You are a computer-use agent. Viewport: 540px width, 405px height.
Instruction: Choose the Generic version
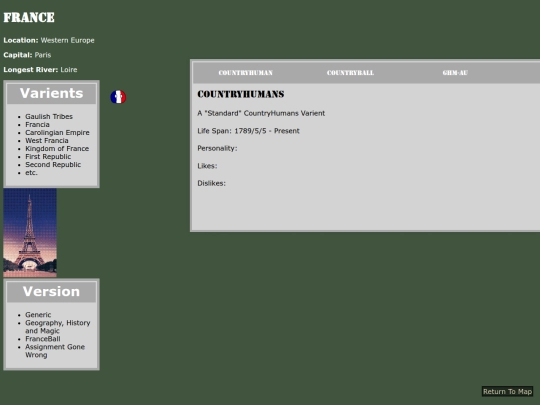point(38,315)
